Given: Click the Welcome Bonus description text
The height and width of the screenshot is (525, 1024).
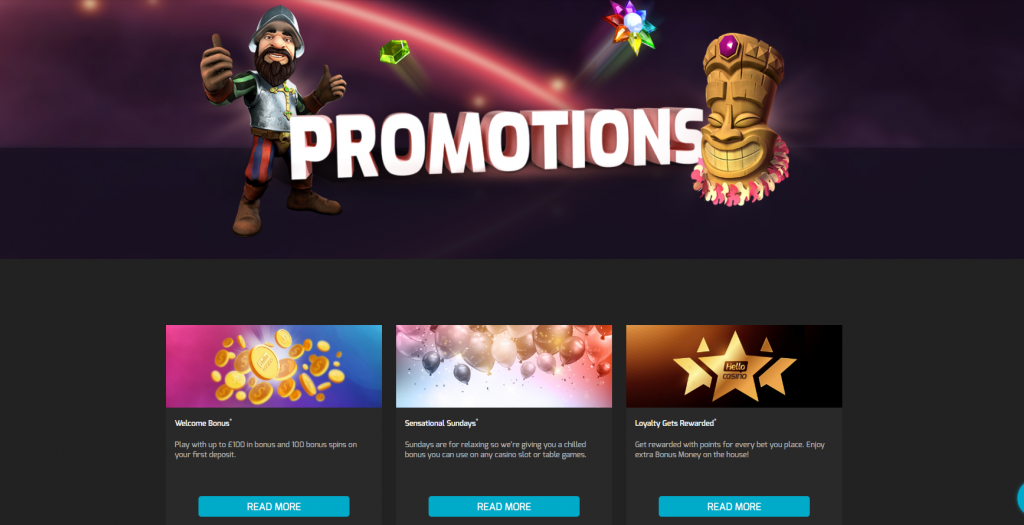Looking at the screenshot, I should click(266, 449).
